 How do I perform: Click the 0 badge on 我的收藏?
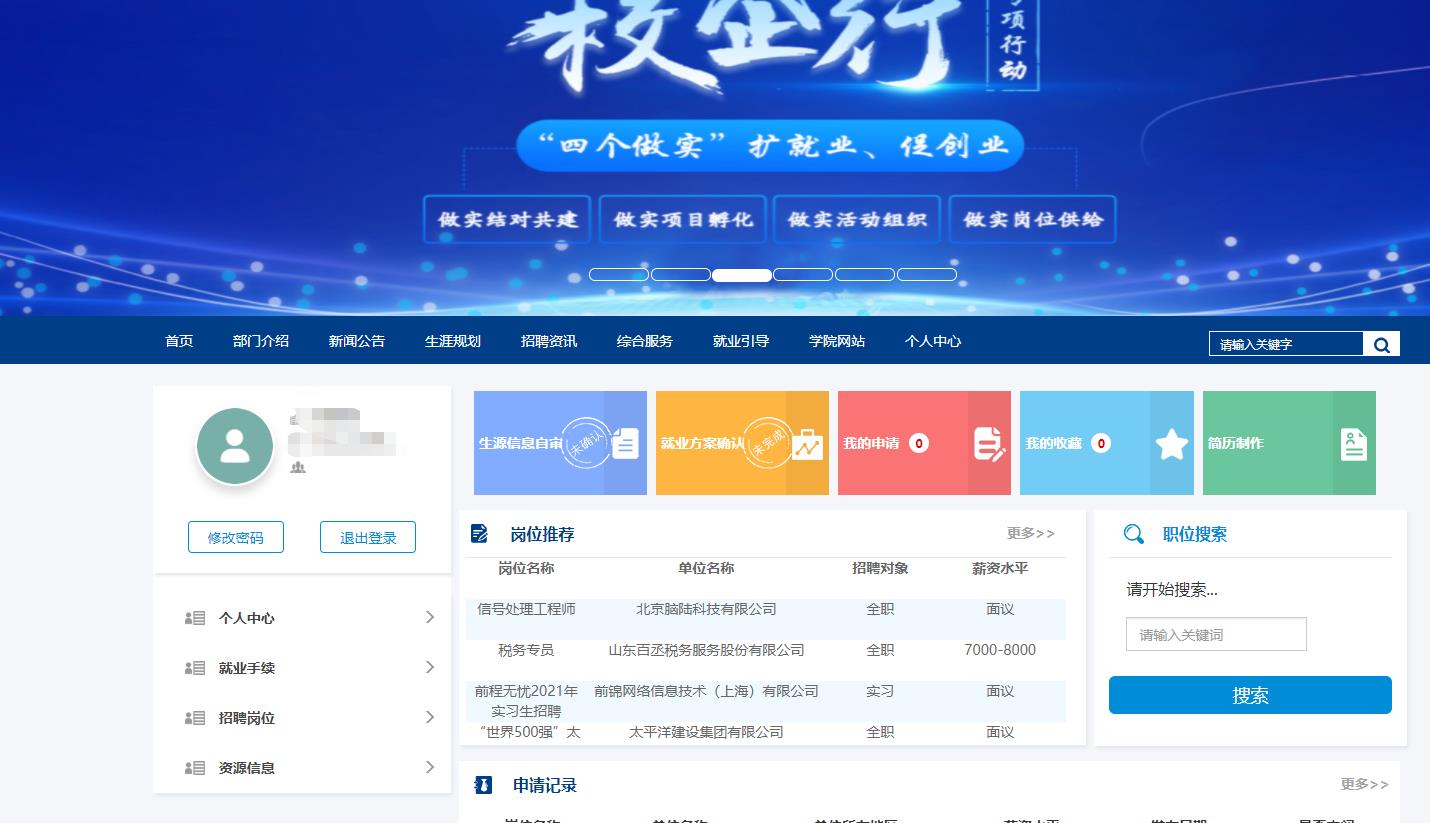click(x=1101, y=443)
